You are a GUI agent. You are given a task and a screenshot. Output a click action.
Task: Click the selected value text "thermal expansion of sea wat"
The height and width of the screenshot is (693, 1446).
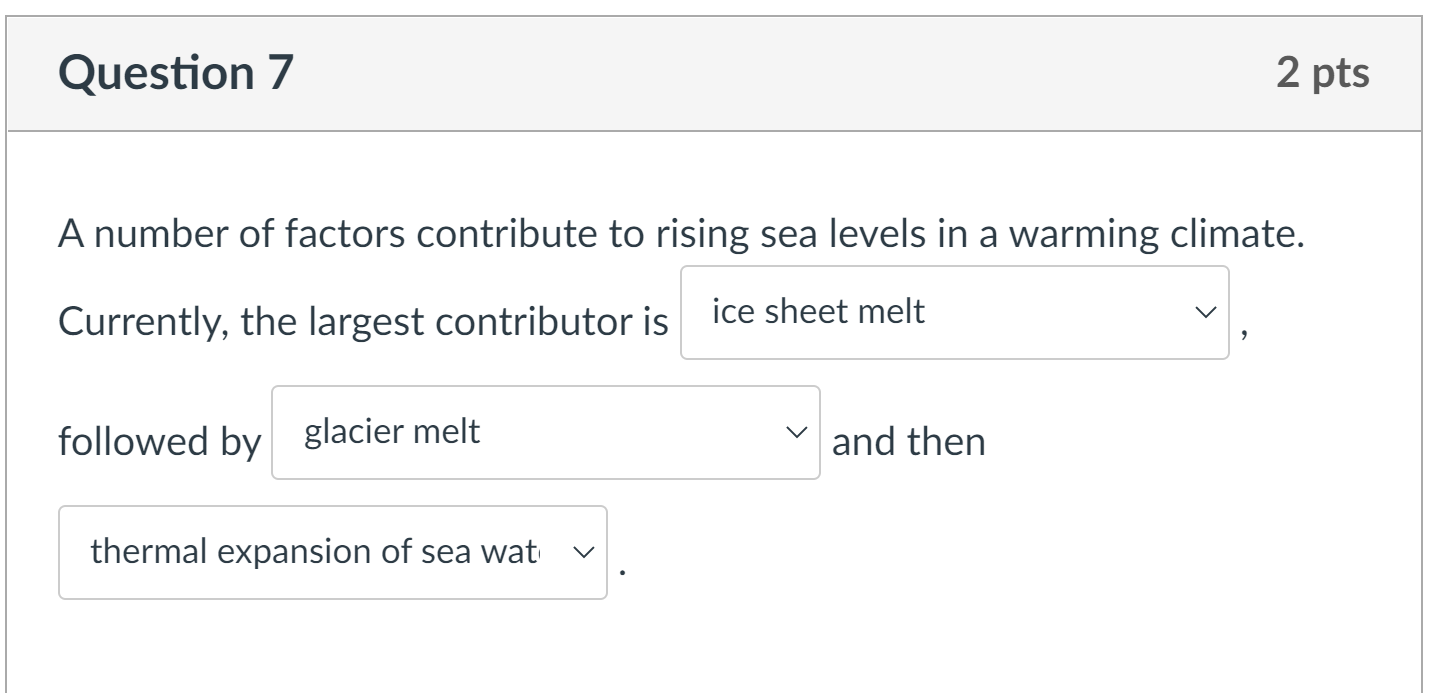point(314,552)
